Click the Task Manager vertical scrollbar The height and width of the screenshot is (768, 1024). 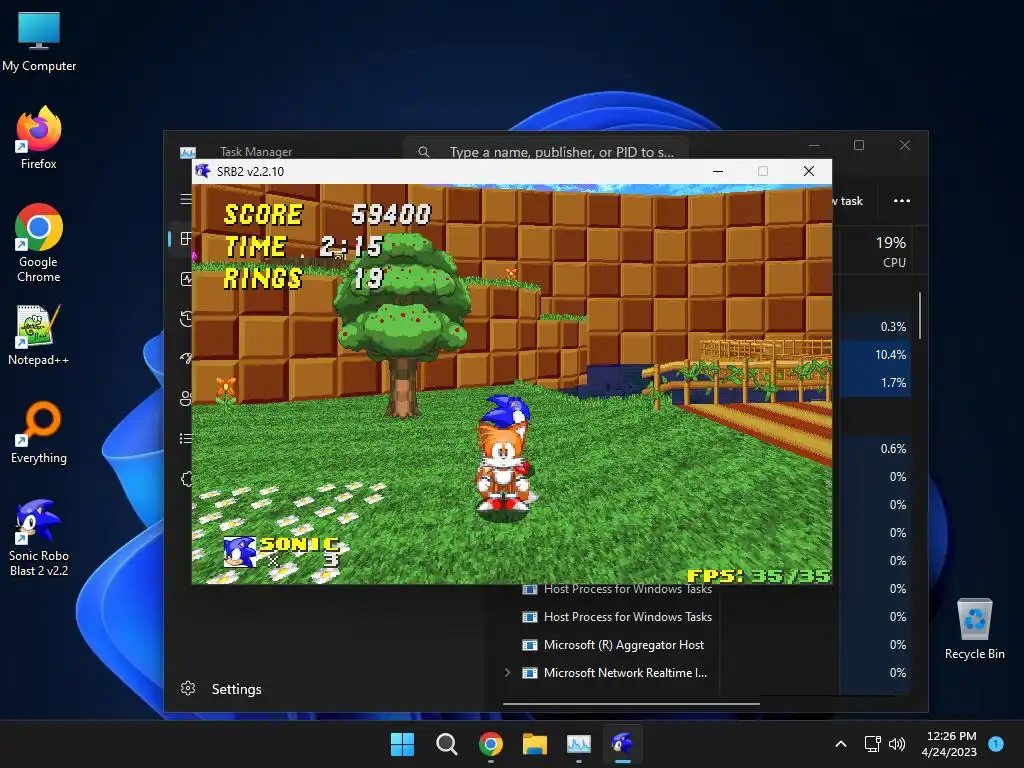pyautogui.click(x=920, y=315)
